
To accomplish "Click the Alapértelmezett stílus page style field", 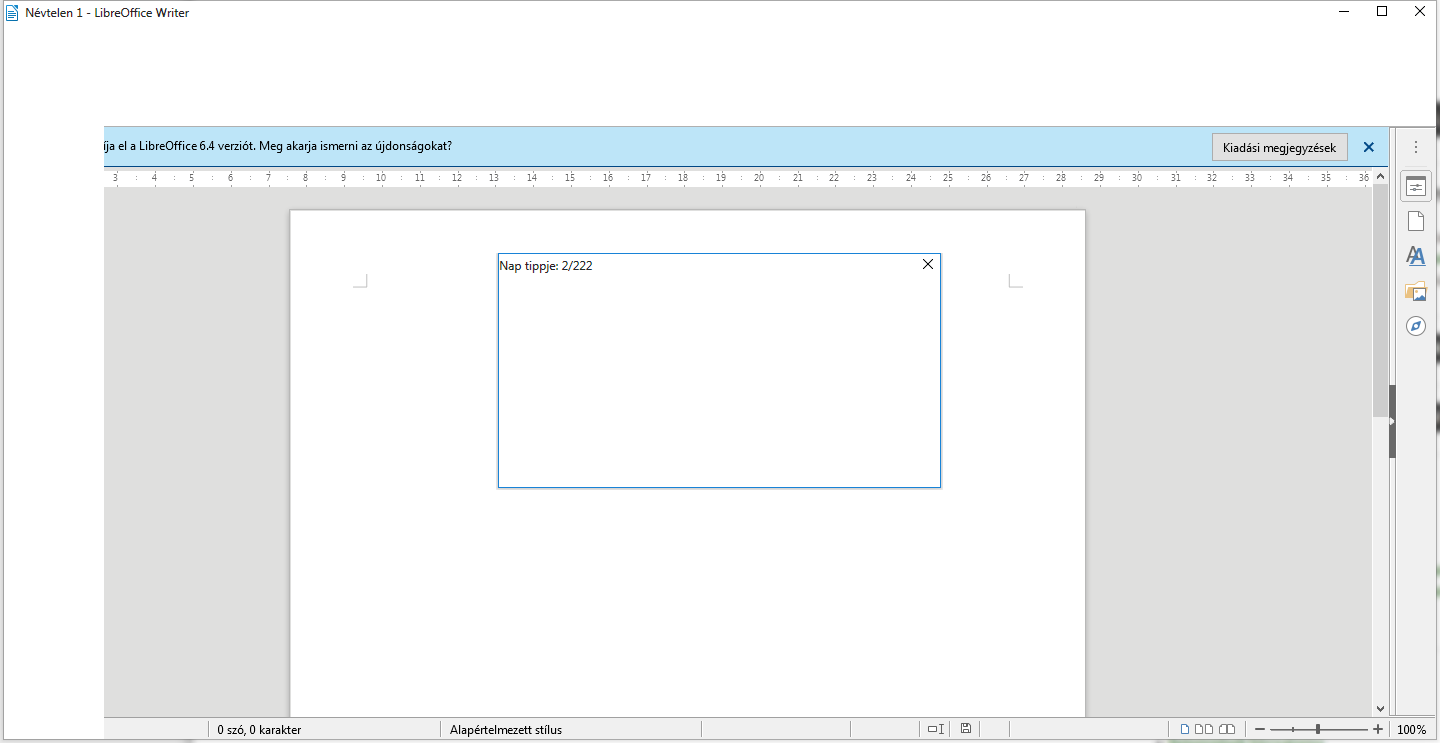I will (x=506, y=729).
